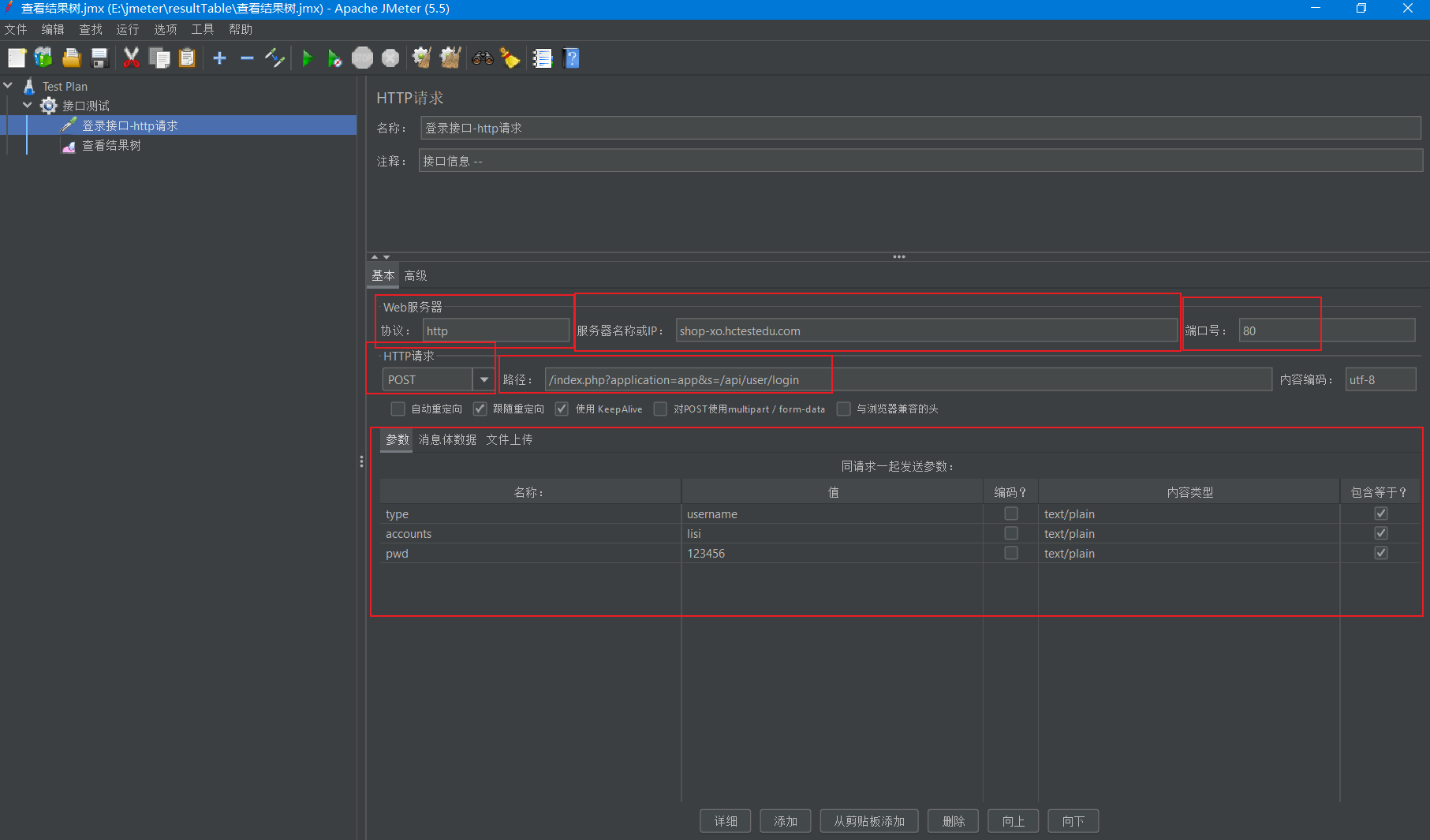
Task: Open the 编辑 menu
Action: tap(53, 29)
